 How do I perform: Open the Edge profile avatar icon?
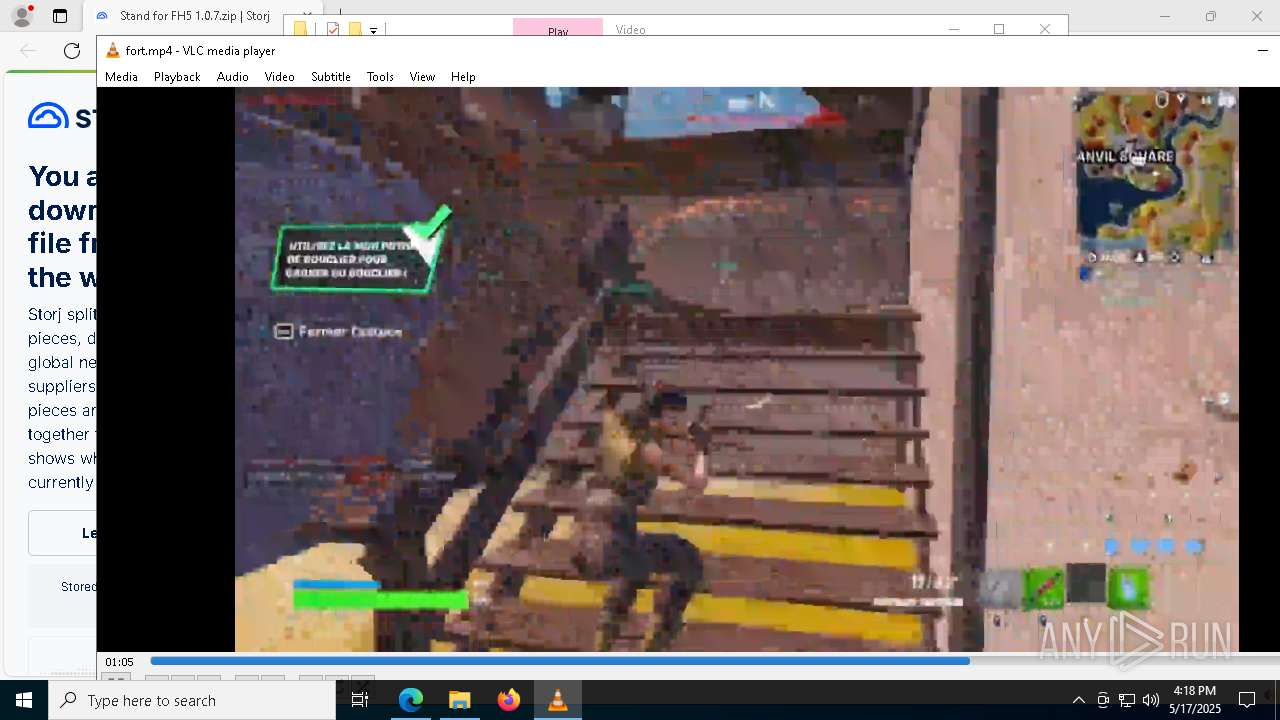tap(22, 16)
